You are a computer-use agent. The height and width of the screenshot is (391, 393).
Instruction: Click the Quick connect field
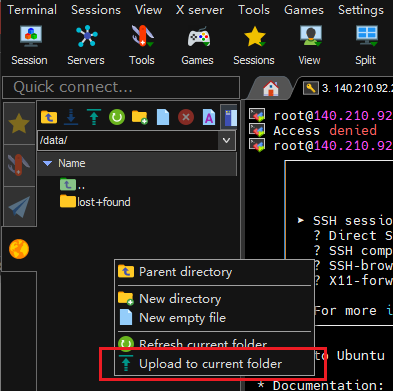(121, 87)
